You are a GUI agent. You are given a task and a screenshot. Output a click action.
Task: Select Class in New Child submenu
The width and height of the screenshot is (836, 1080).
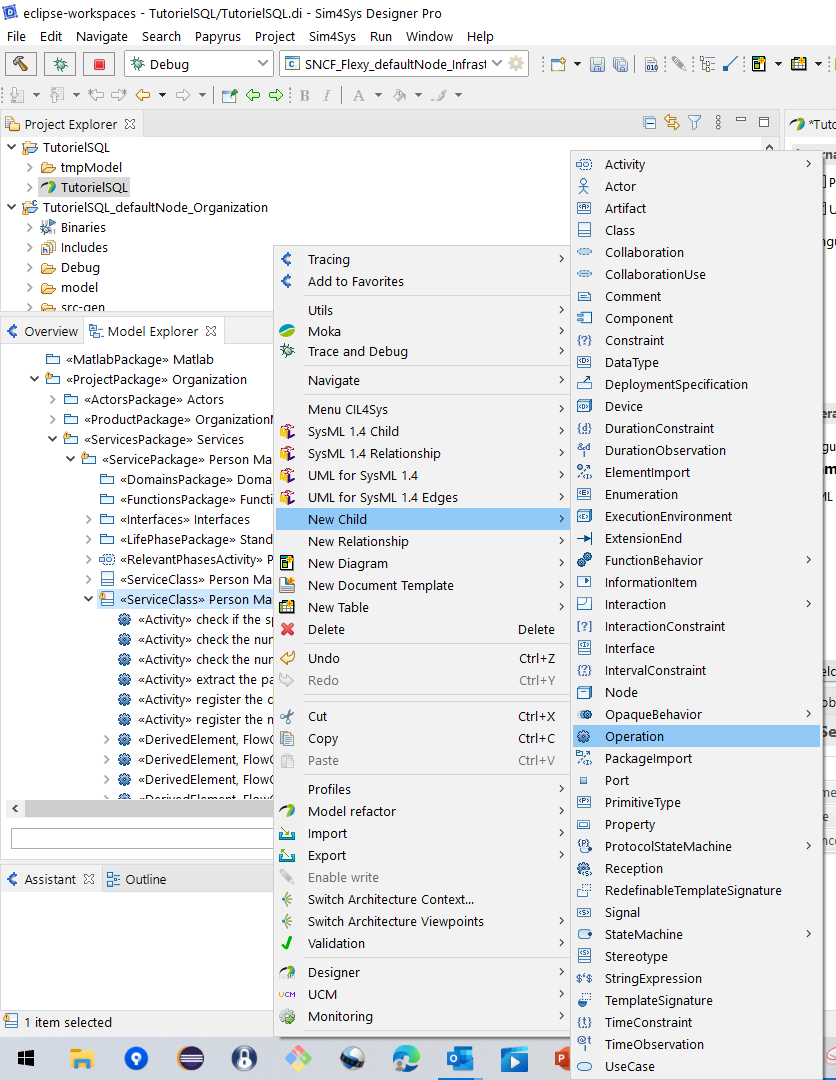click(x=696, y=231)
